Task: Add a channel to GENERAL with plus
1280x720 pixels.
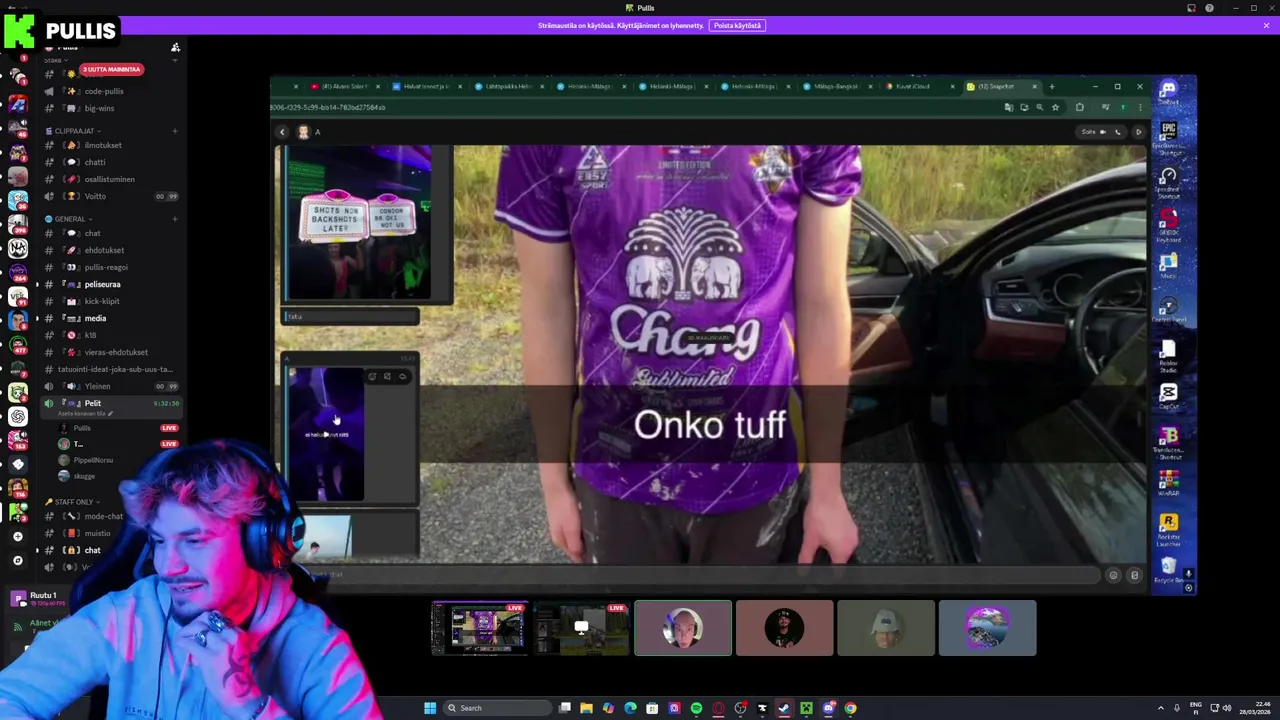Action: point(175,219)
